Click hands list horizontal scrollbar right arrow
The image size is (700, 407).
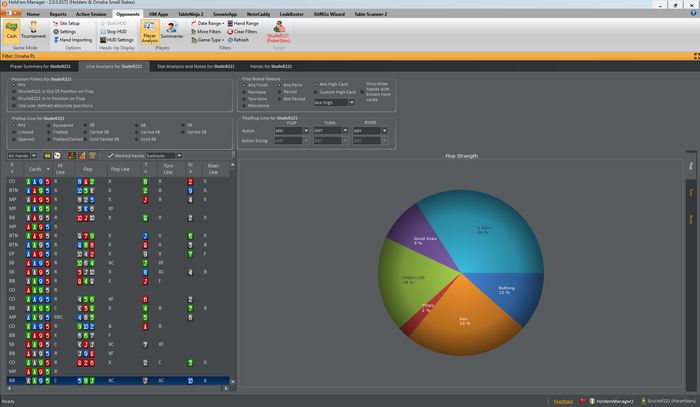pos(226,389)
